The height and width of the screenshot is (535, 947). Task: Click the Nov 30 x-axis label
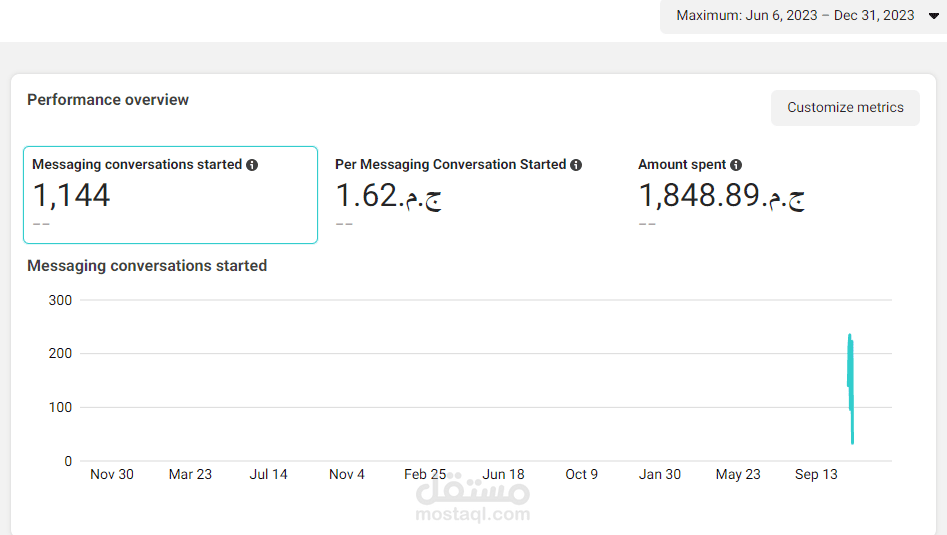pyautogui.click(x=112, y=475)
